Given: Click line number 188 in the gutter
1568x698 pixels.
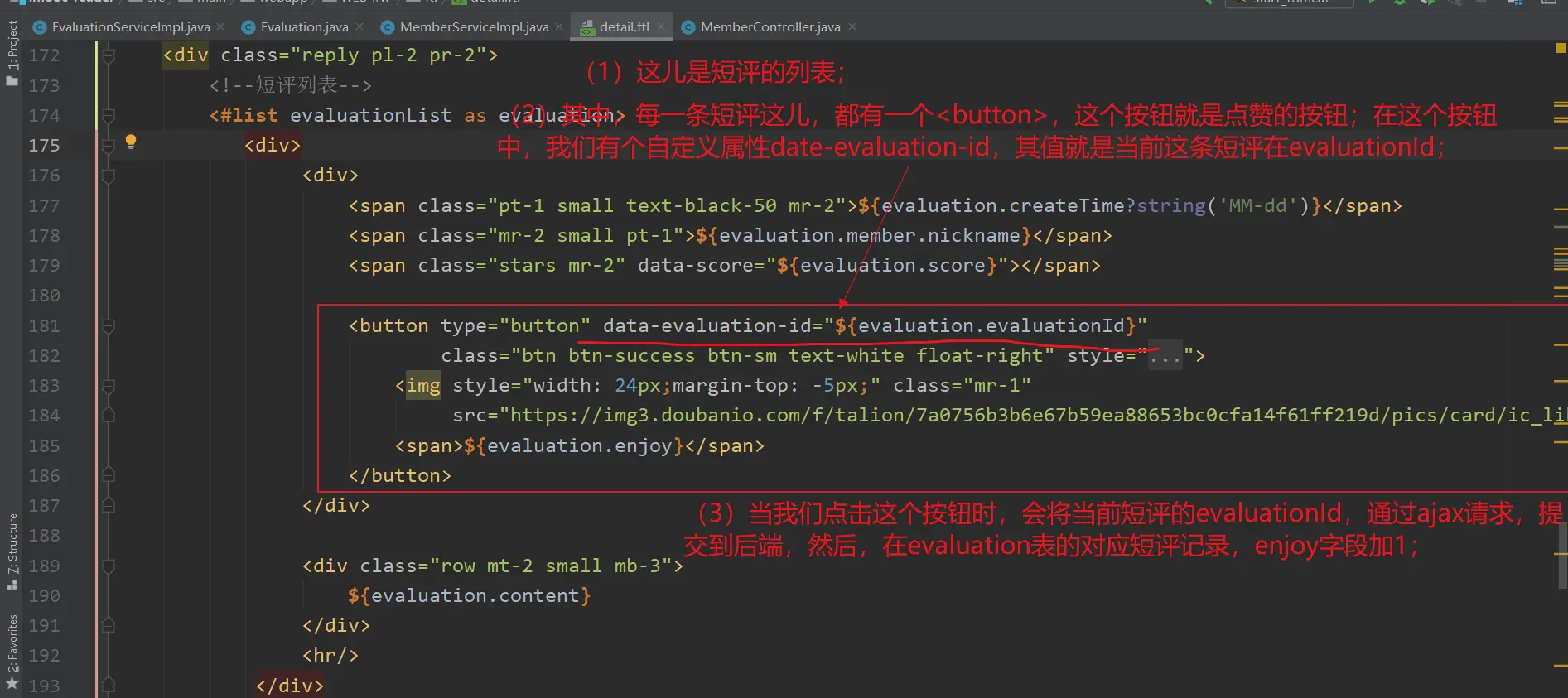Looking at the screenshot, I should tap(44, 536).
